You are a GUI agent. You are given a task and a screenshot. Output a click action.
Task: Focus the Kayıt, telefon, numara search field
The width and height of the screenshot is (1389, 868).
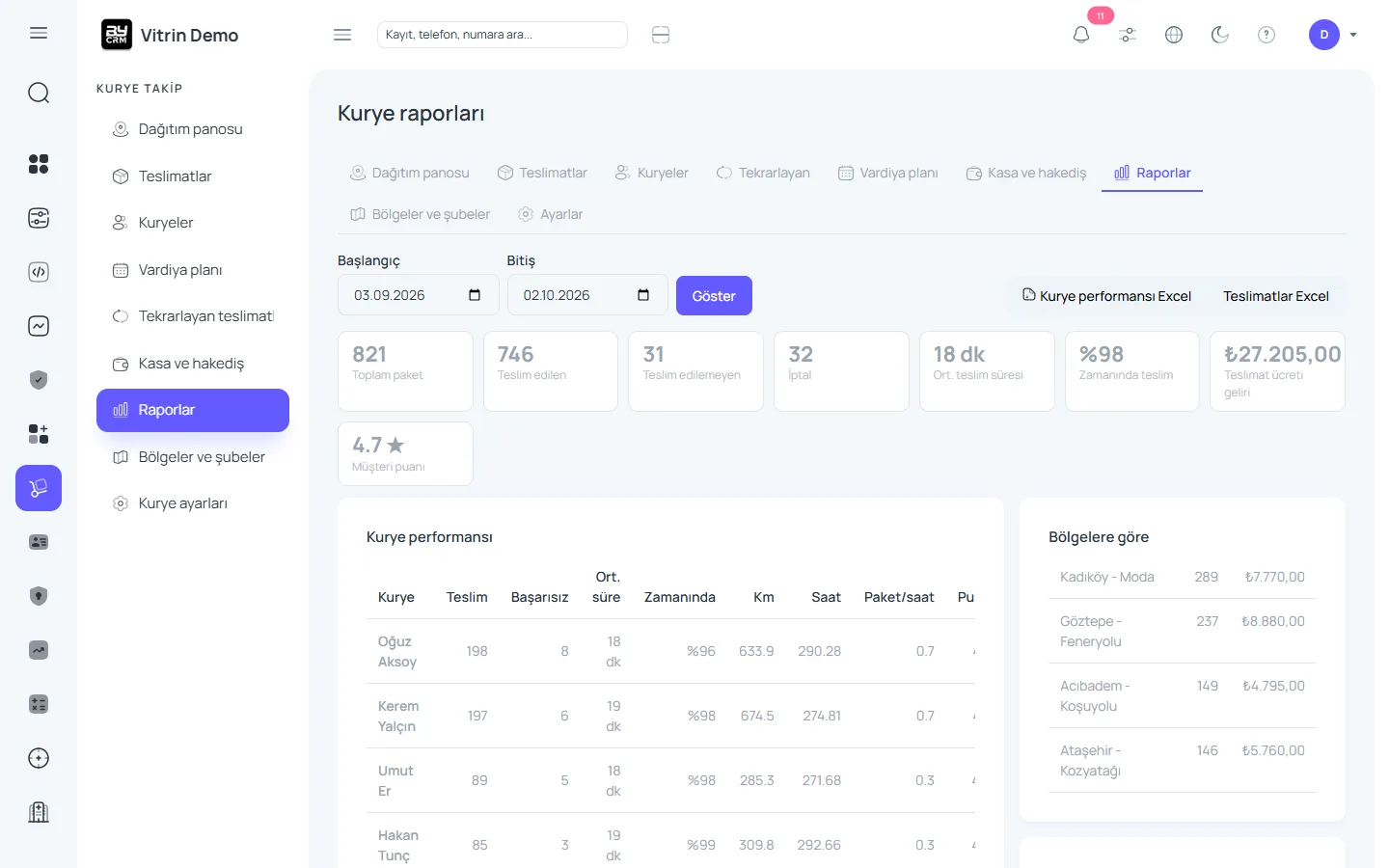pos(503,35)
